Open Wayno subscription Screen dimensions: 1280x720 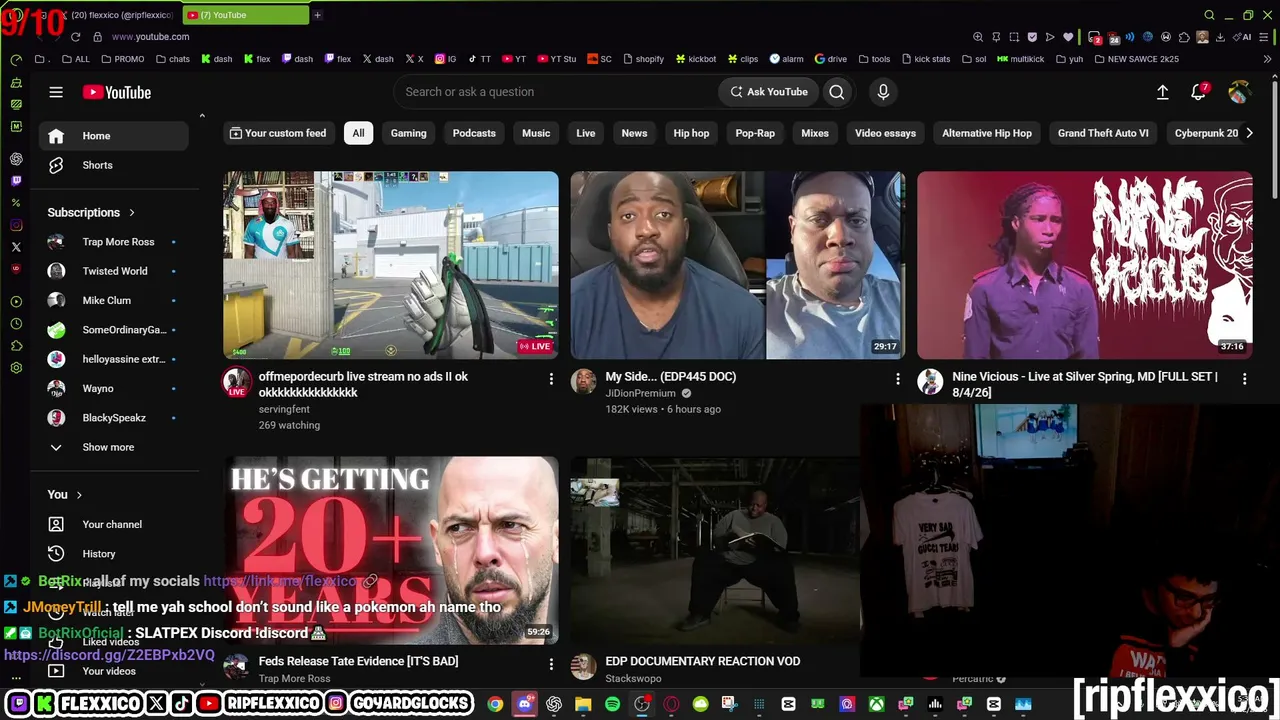[113, 388]
